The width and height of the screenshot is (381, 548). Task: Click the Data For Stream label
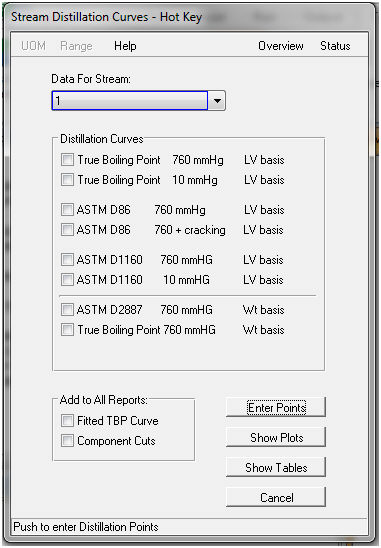(x=91, y=79)
